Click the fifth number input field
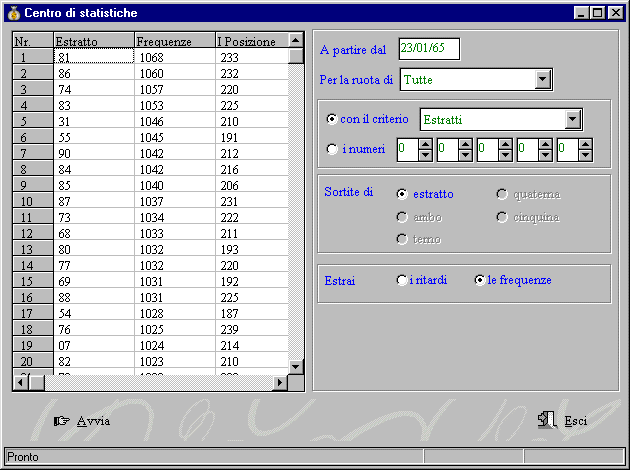This screenshot has height=470, width=630. [568, 150]
